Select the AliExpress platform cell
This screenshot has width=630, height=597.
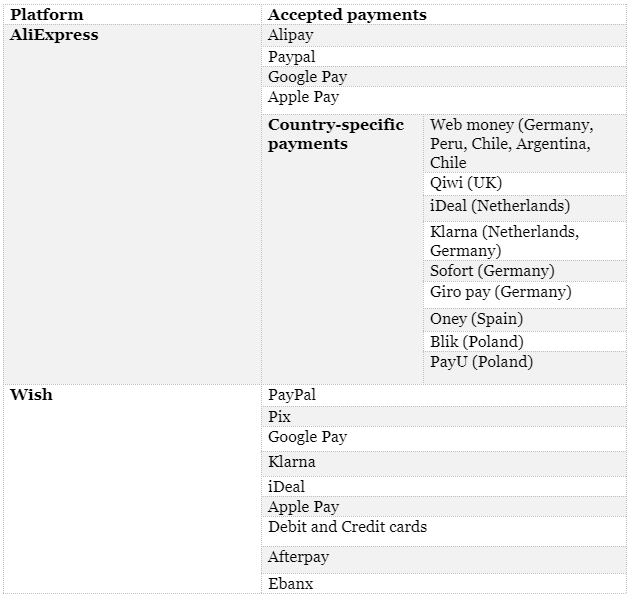[54, 35]
